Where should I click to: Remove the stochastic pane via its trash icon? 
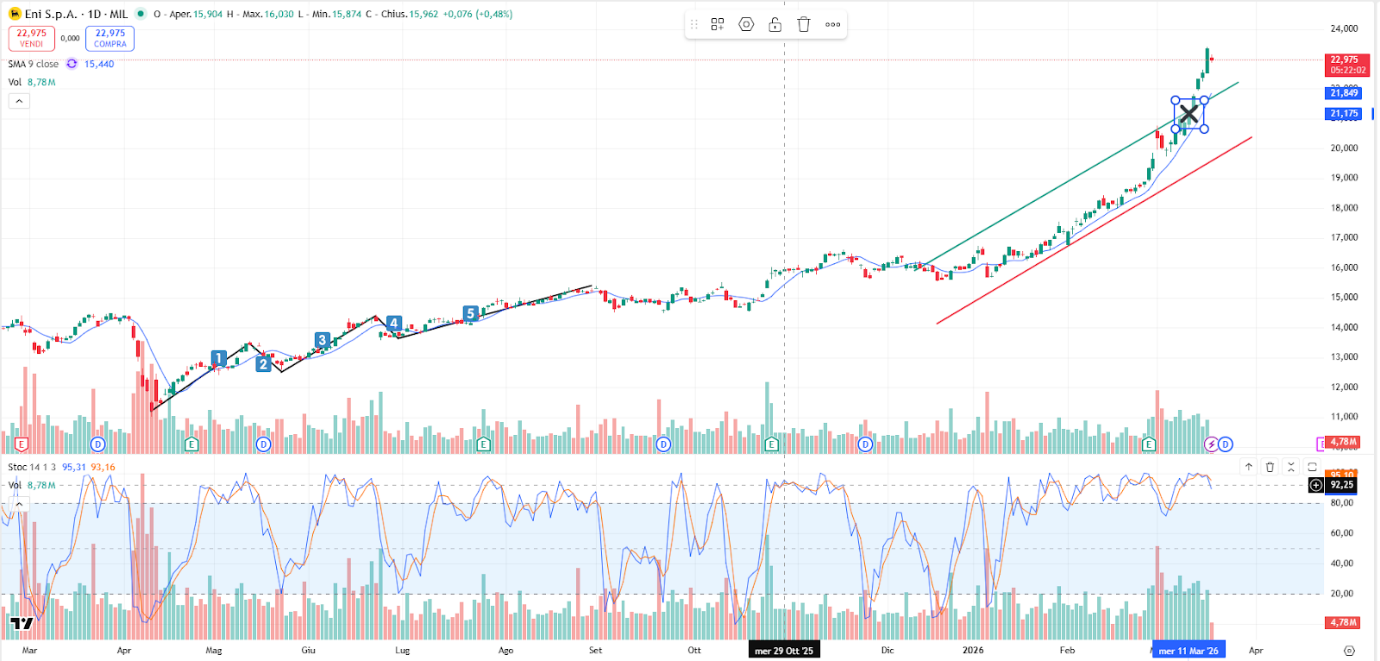click(x=1270, y=466)
